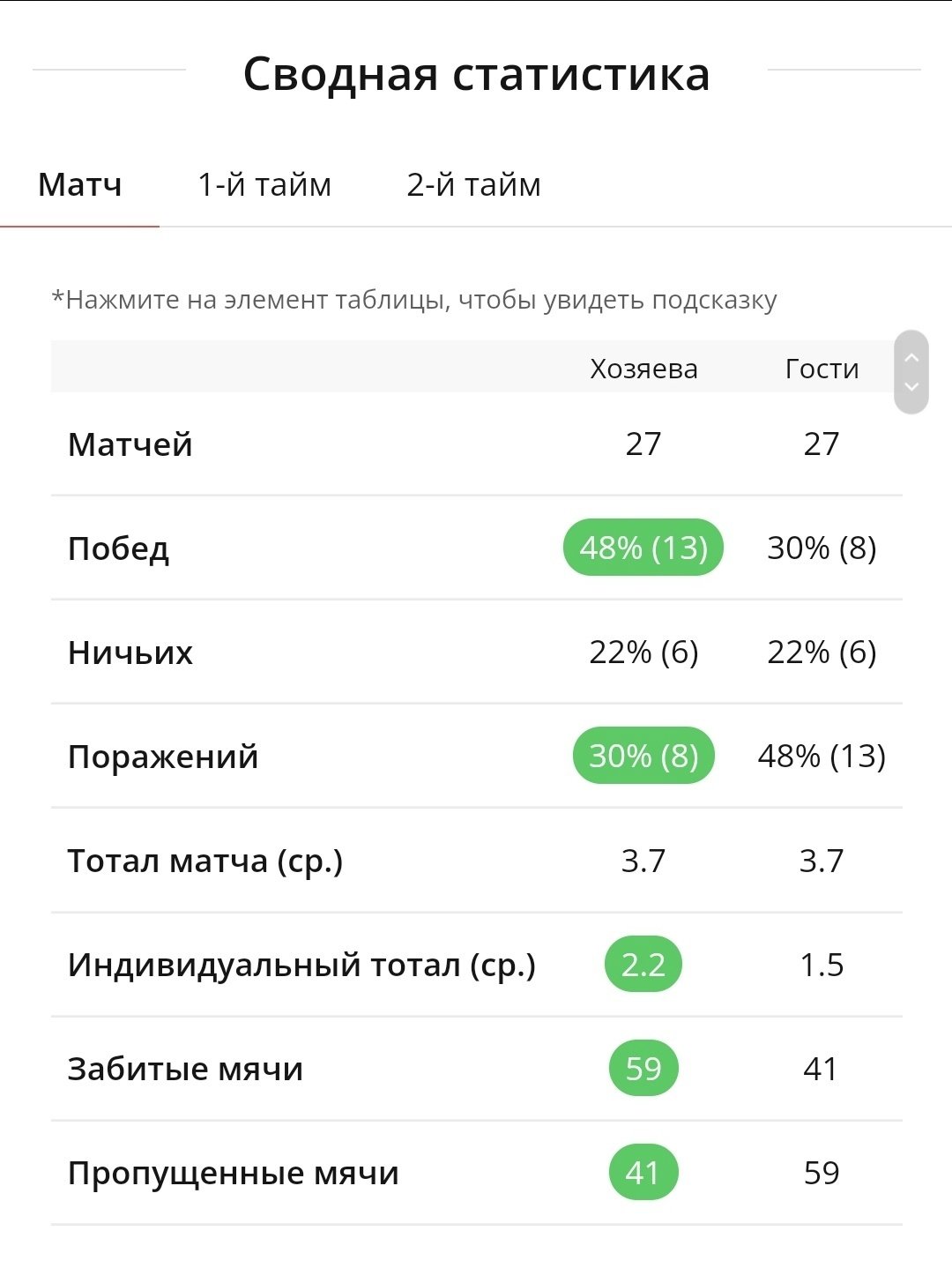Show hint for Тотал матча (ср.)

click(x=205, y=861)
